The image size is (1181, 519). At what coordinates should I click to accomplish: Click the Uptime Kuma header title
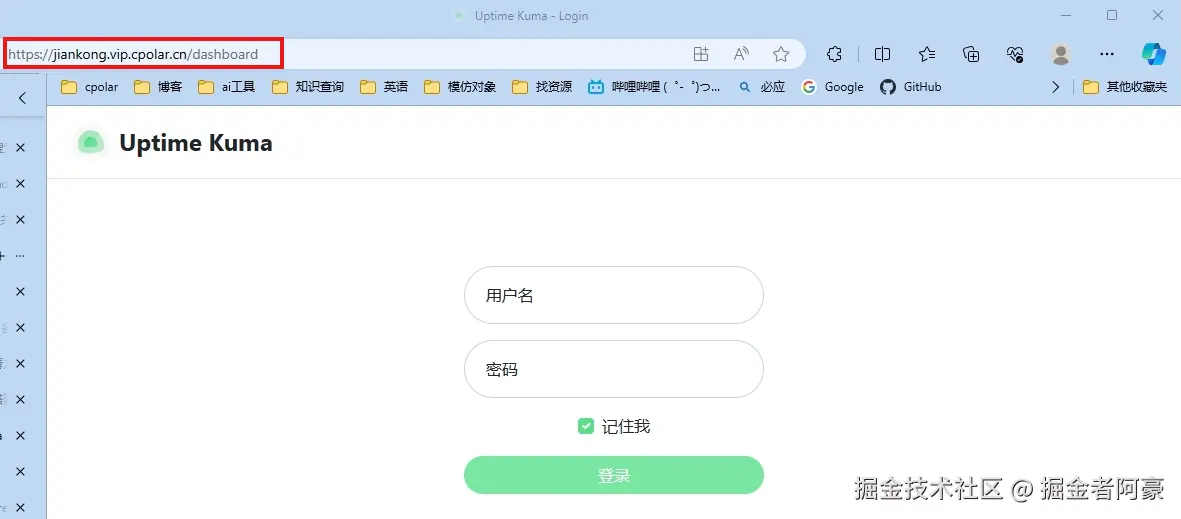coord(196,143)
